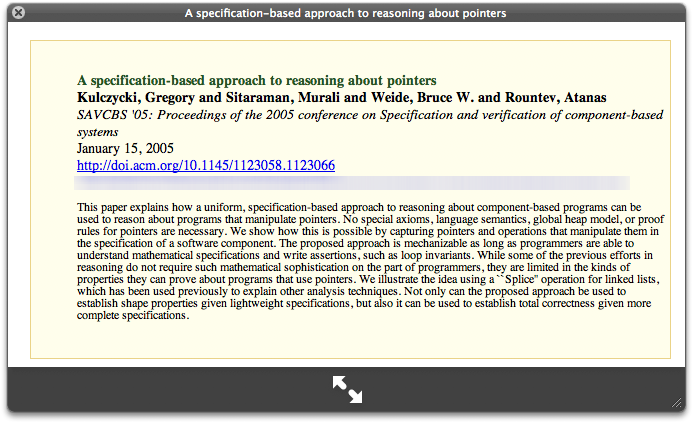Click the green paper title heading

pos(256,80)
